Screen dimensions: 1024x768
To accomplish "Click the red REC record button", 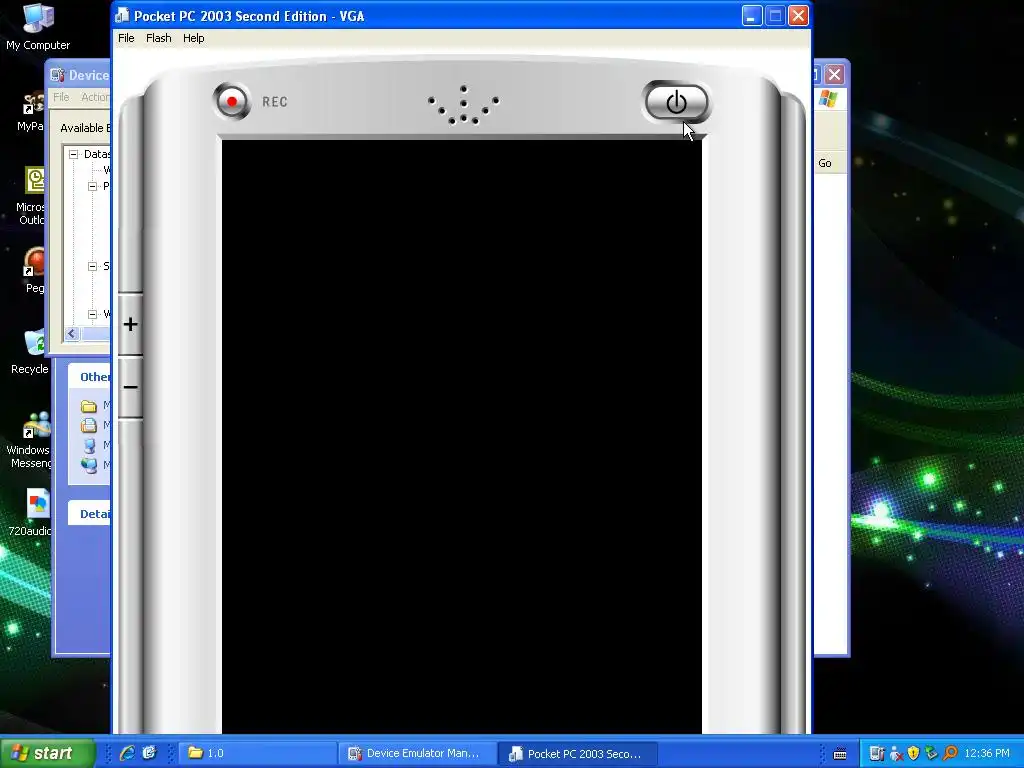I will tap(231, 102).
